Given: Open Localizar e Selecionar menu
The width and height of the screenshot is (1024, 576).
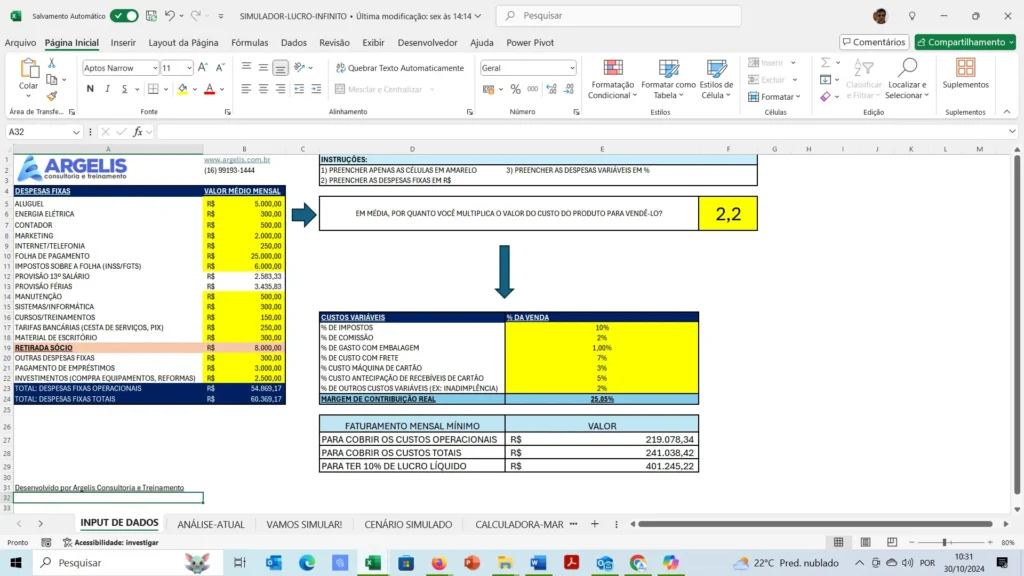Looking at the screenshot, I should [907, 79].
